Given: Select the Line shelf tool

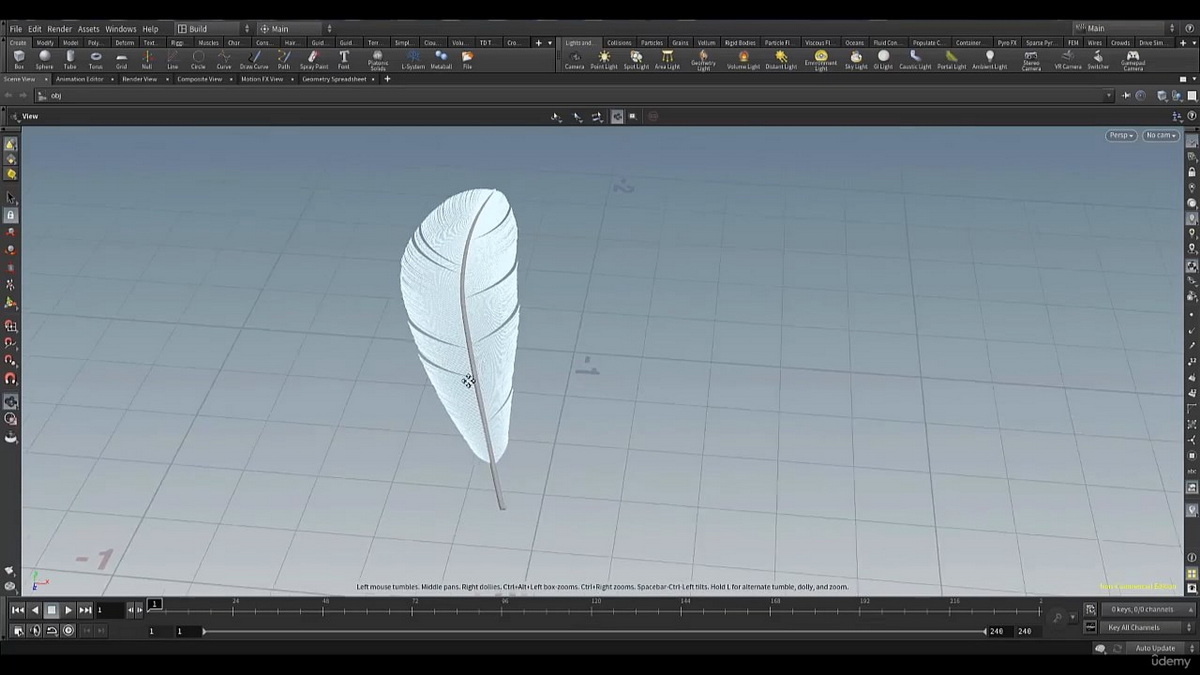Looking at the screenshot, I should 172,60.
